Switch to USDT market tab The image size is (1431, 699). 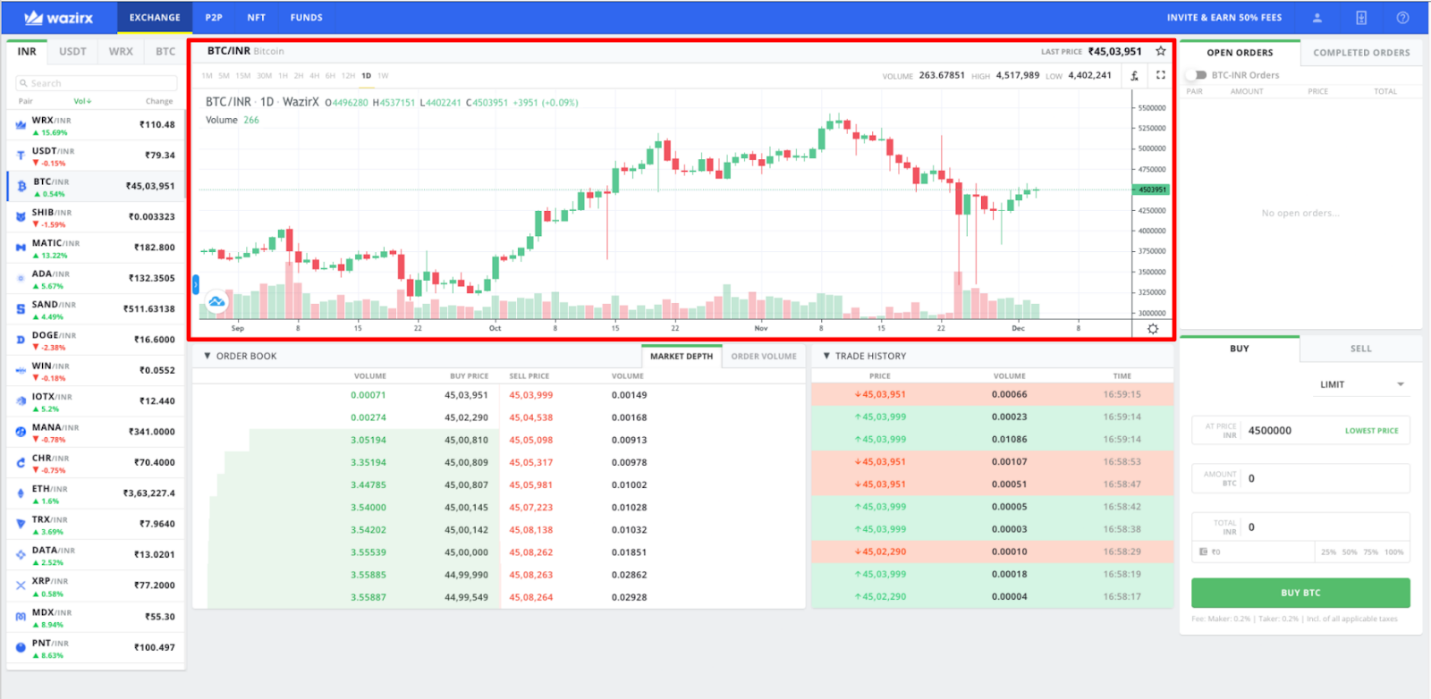73,51
